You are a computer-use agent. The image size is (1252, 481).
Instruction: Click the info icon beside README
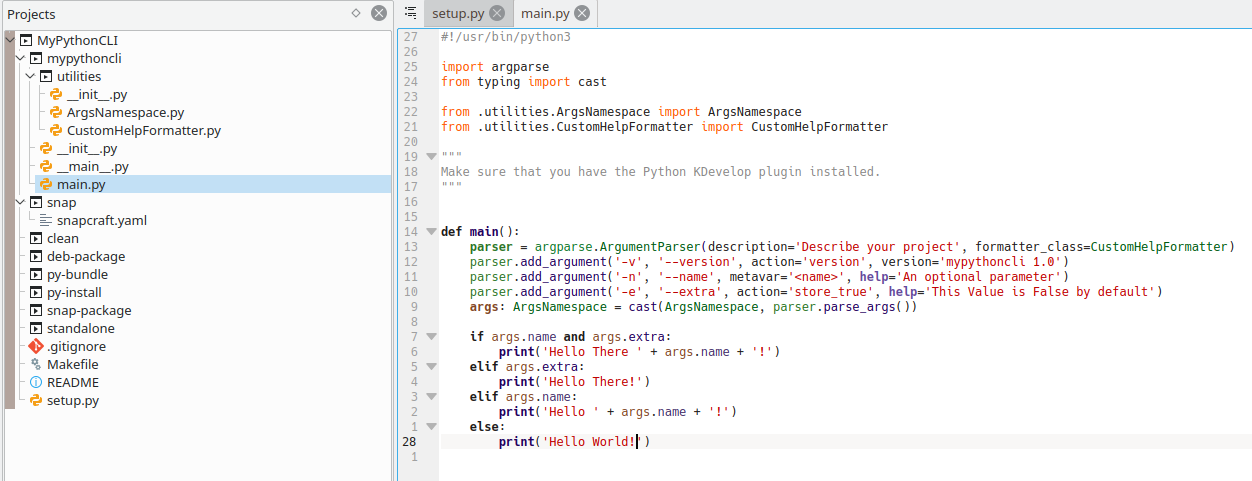pyautogui.click(x=36, y=383)
